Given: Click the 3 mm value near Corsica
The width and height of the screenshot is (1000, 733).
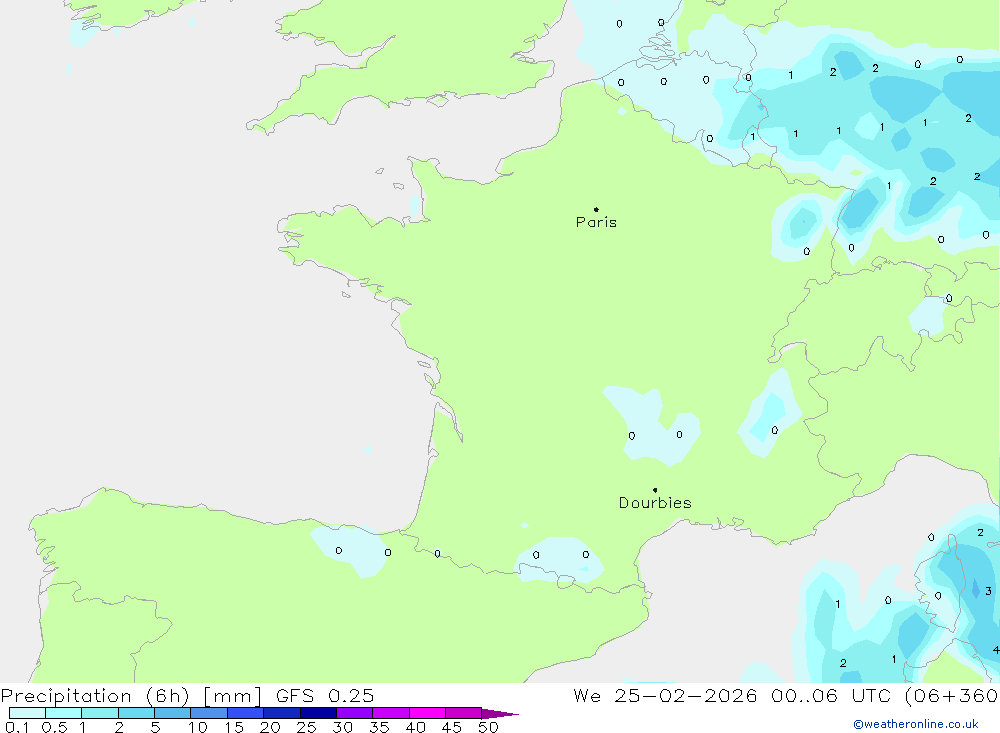Looking at the screenshot, I should point(989,591).
